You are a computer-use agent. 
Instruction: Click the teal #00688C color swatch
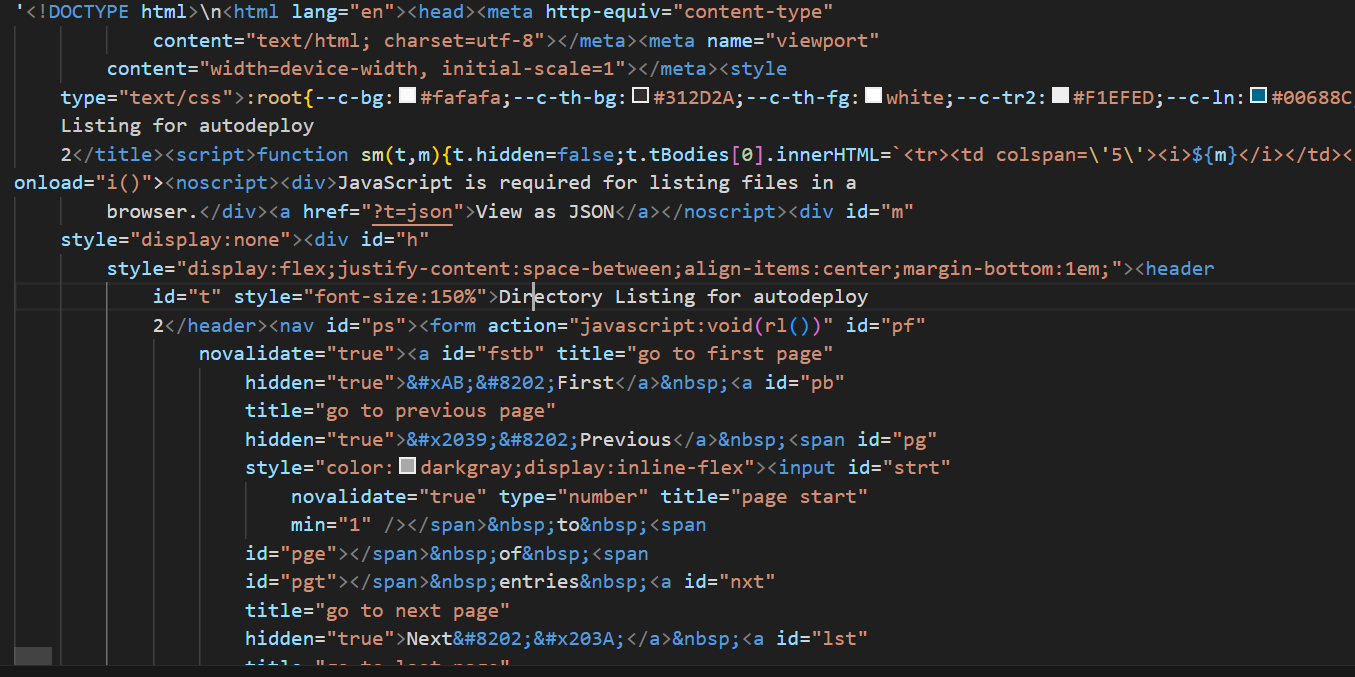pos(1259,97)
